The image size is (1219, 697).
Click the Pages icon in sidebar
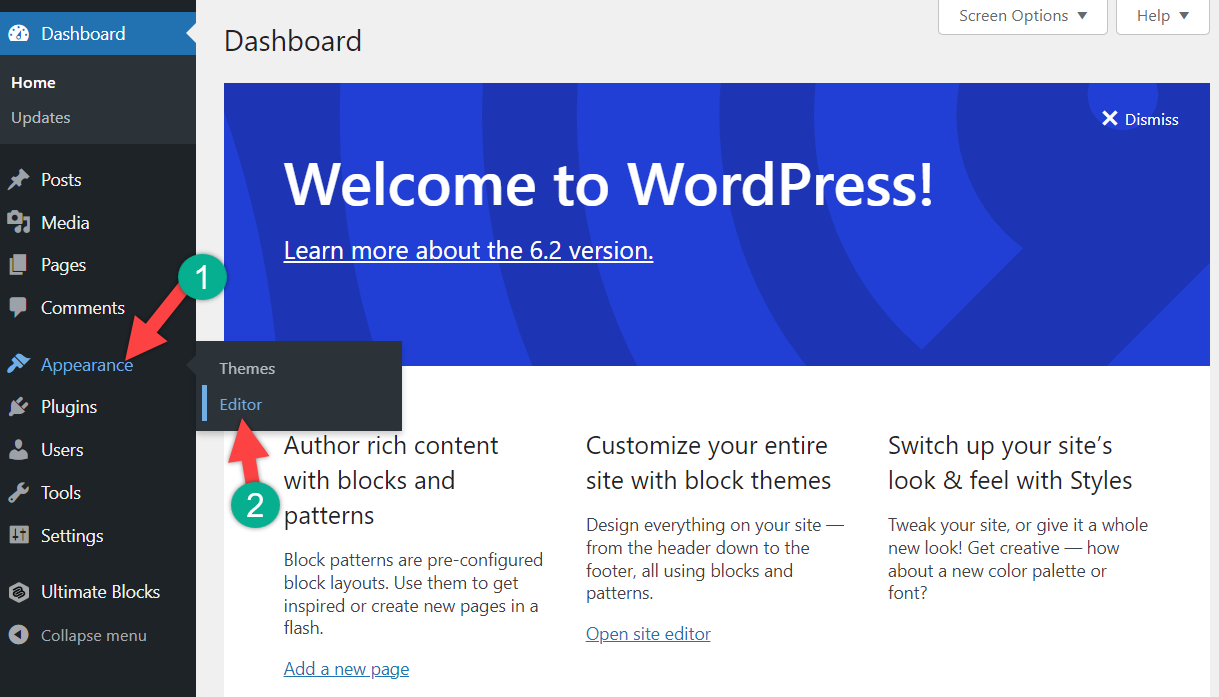point(19,265)
